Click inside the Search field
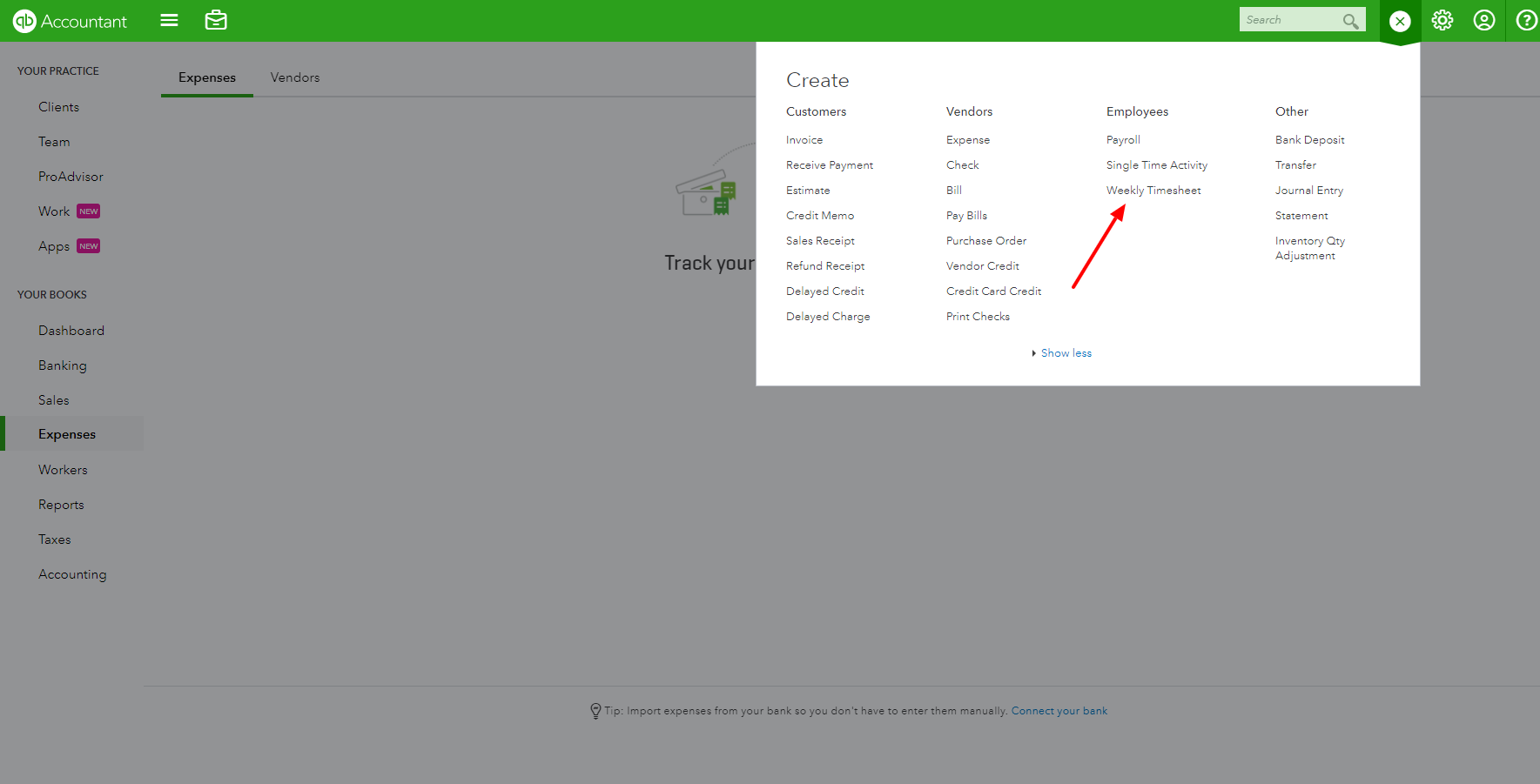Viewport: 1540px width, 784px height. pyautogui.click(x=1288, y=18)
